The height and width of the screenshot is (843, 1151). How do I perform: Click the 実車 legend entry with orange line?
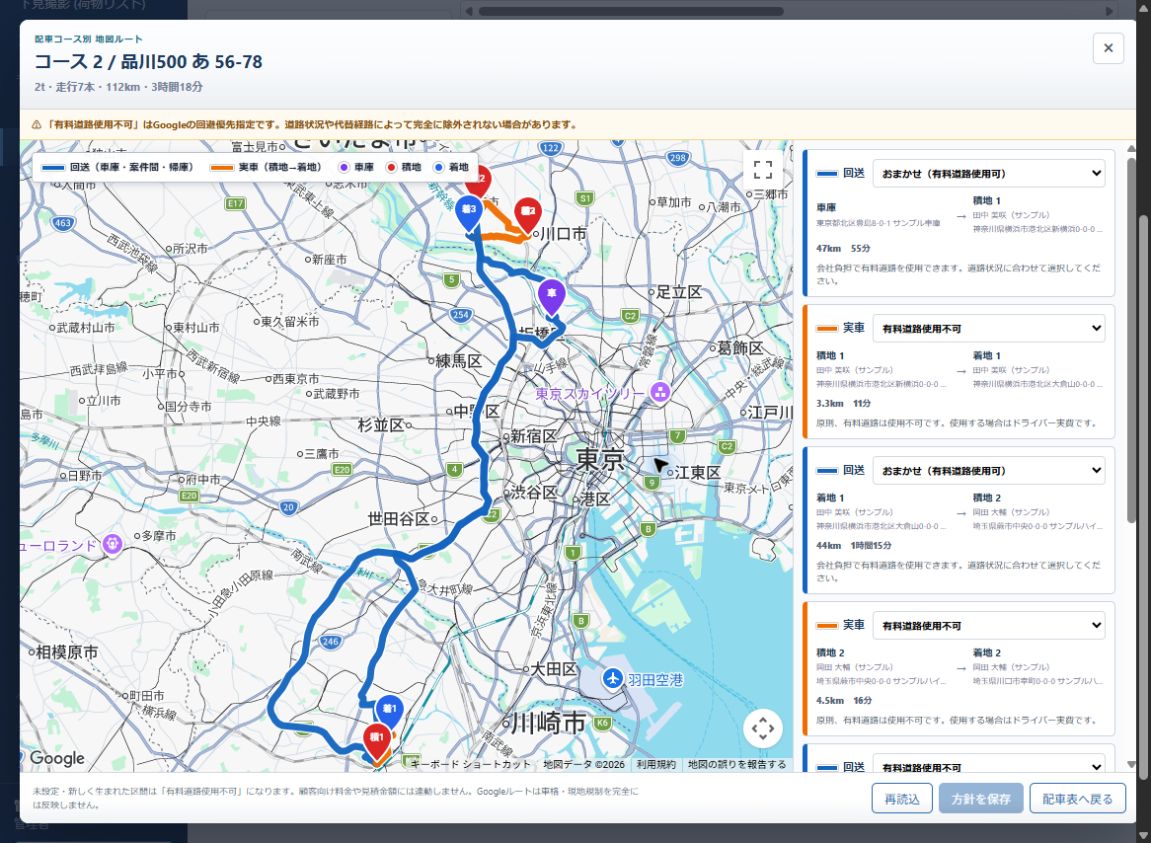[x=266, y=167]
